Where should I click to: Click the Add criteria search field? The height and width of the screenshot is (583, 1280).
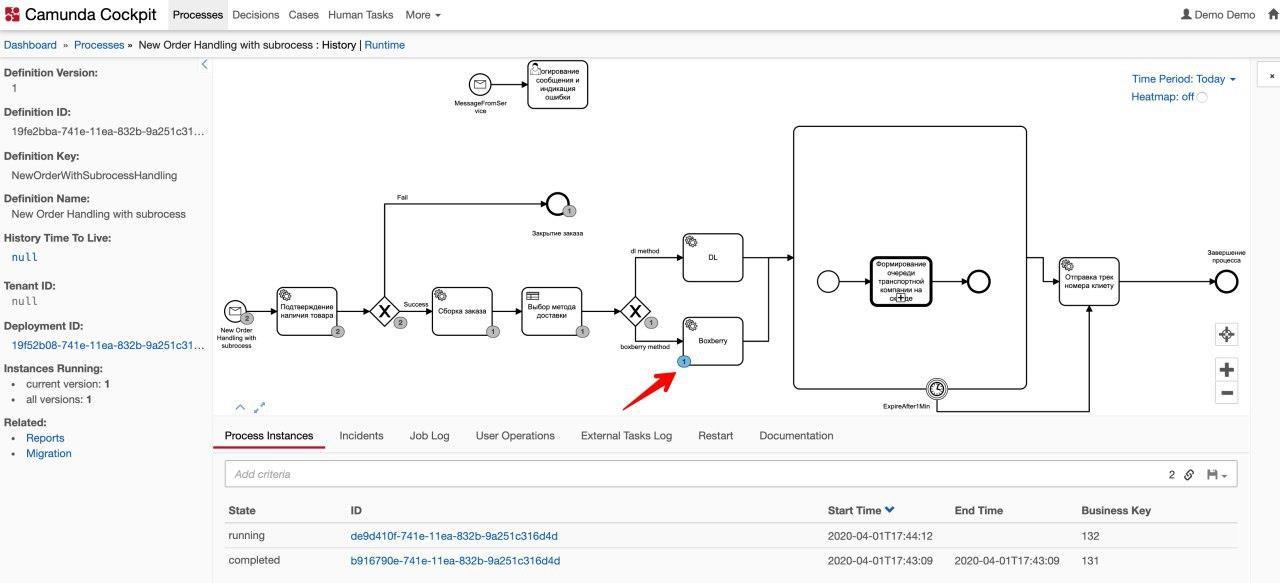pyautogui.click(x=690, y=474)
